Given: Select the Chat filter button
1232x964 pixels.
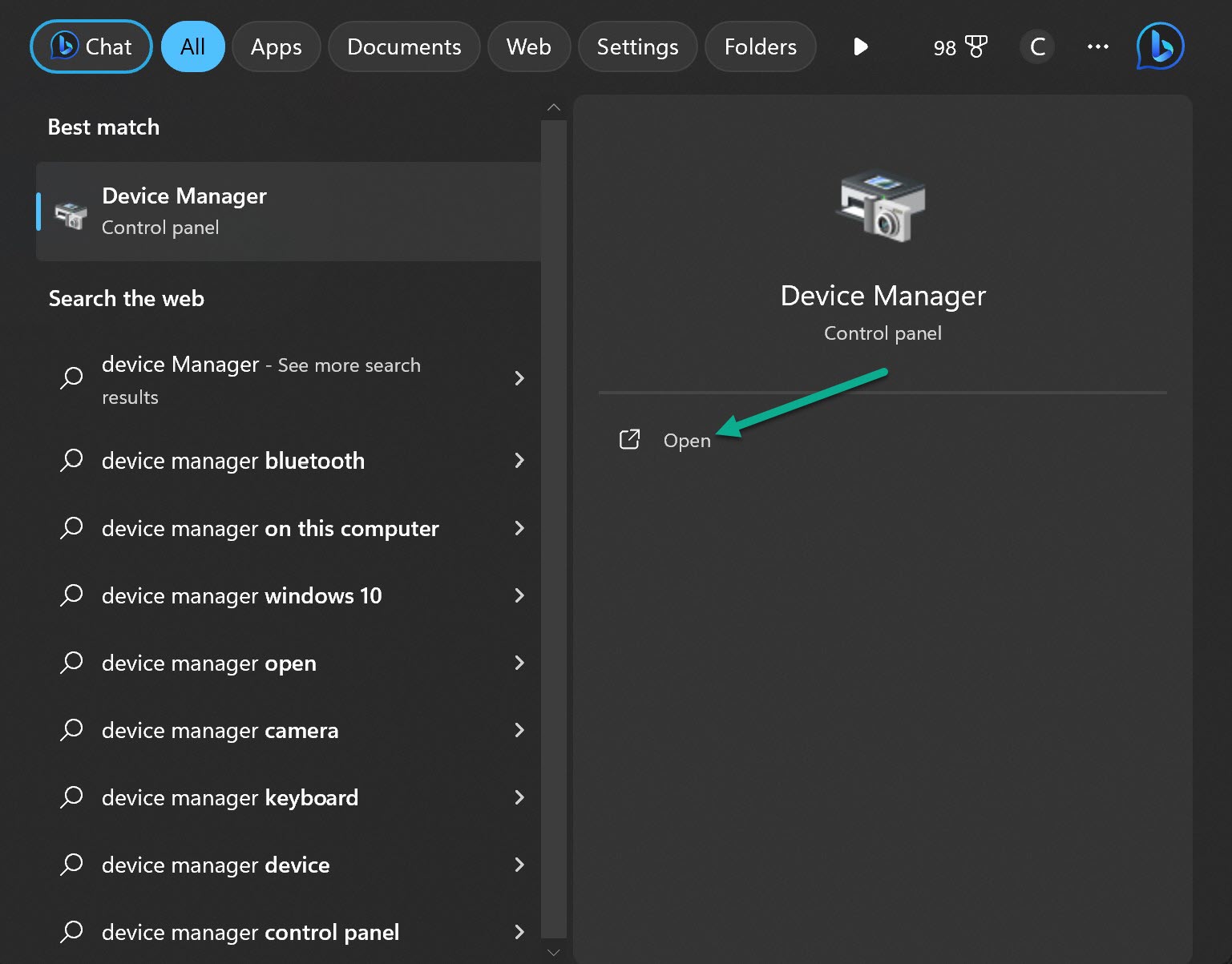Looking at the screenshot, I should 91,47.
